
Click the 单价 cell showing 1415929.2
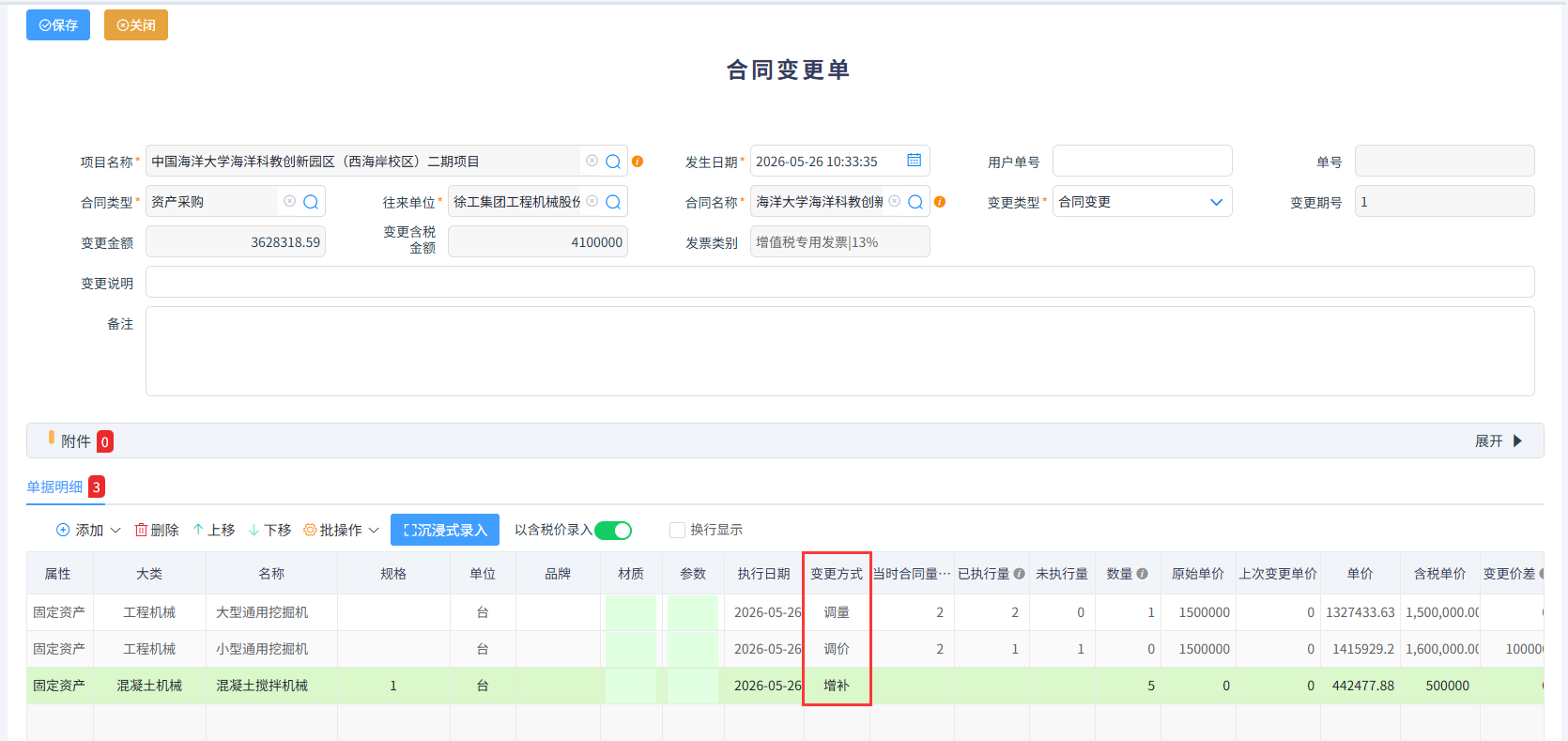coord(1360,649)
